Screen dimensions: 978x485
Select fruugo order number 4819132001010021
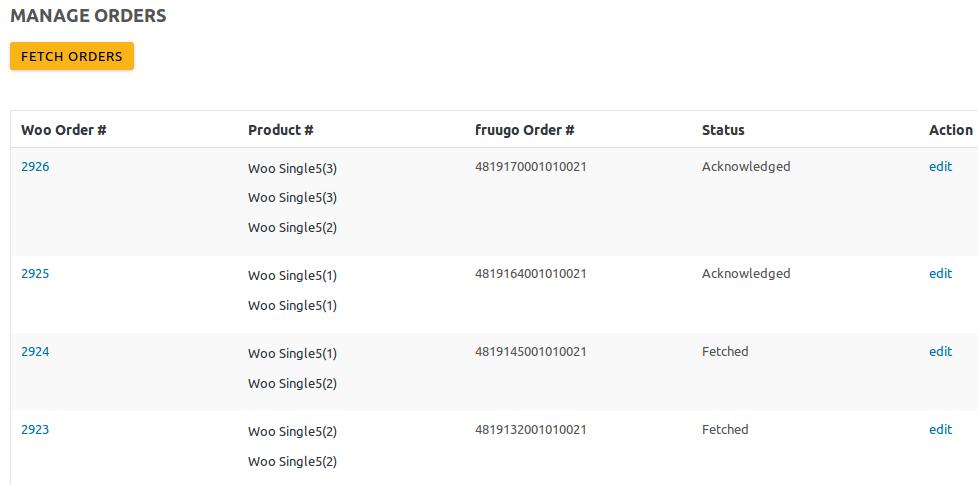coord(531,430)
